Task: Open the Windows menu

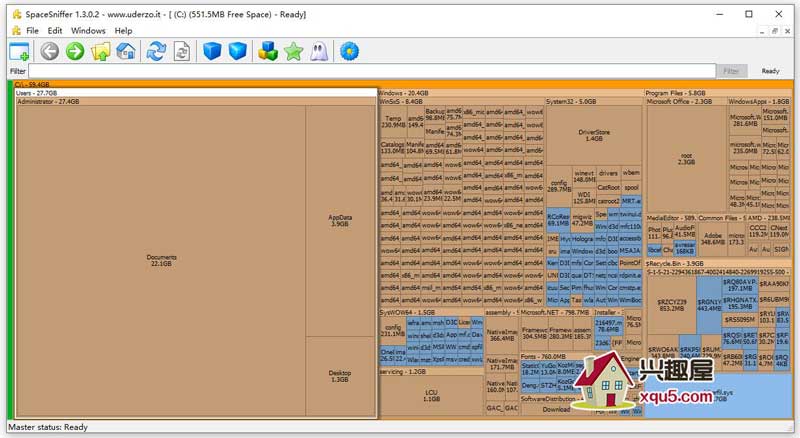Action: click(x=88, y=31)
